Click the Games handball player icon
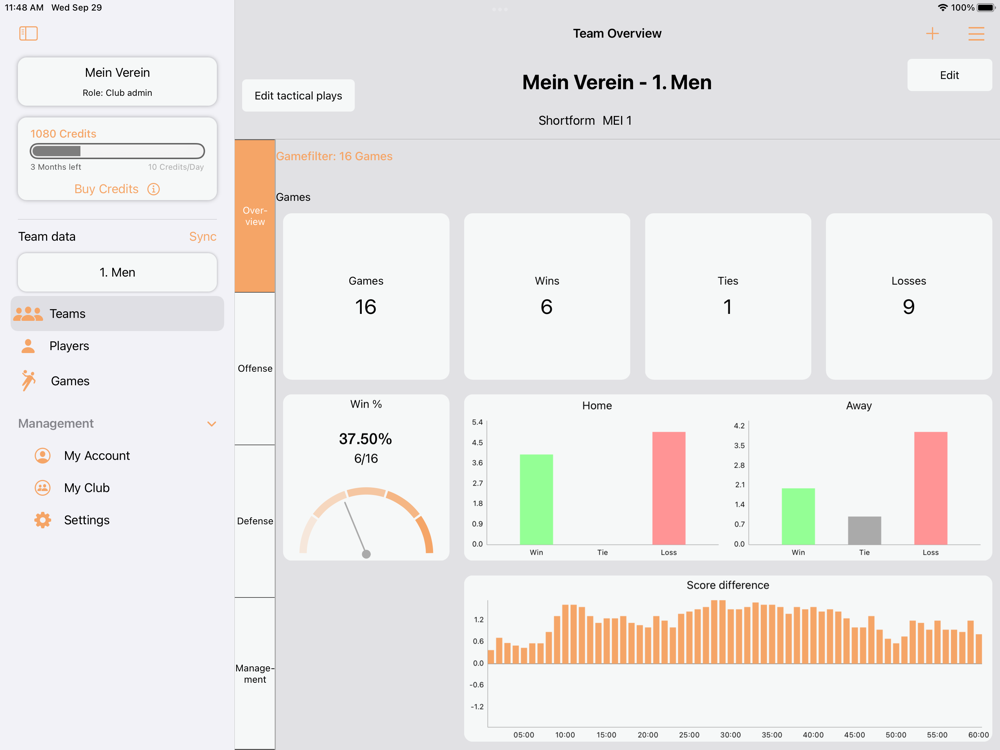The width and height of the screenshot is (1000, 750). (28, 381)
